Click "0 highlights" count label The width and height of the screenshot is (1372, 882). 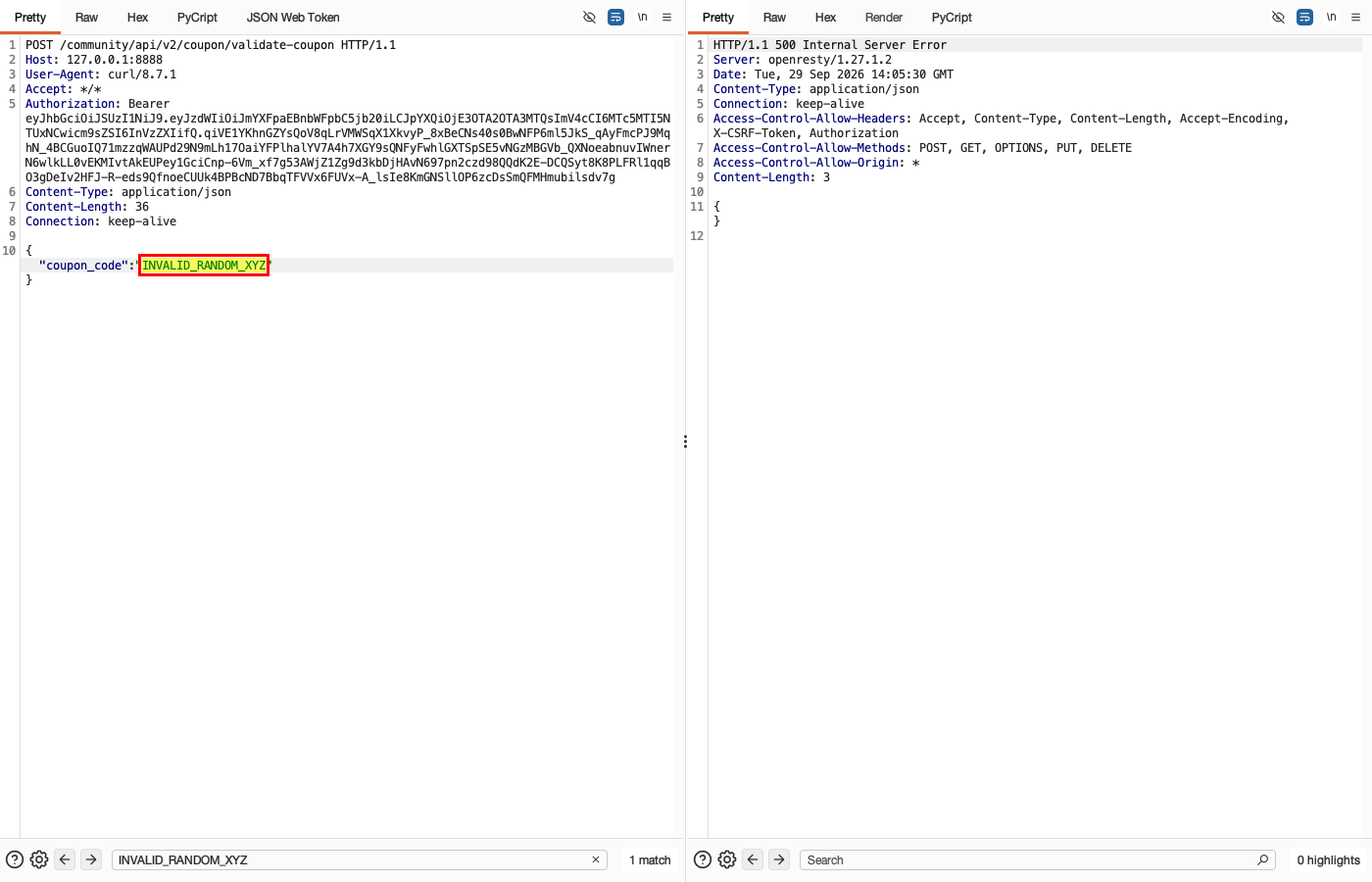pyautogui.click(x=1328, y=859)
